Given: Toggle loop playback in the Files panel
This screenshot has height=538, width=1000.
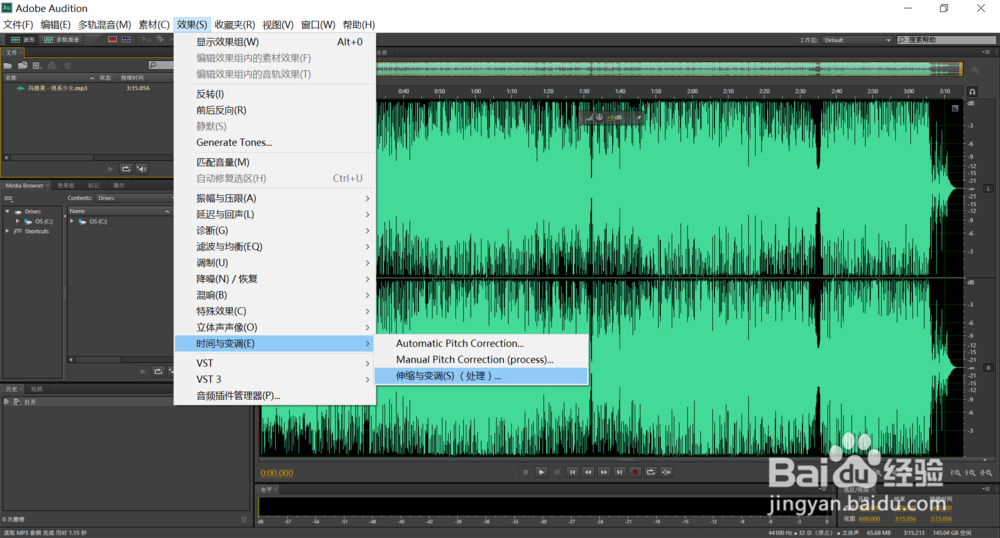Looking at the screenshot, I should [126, 169].
